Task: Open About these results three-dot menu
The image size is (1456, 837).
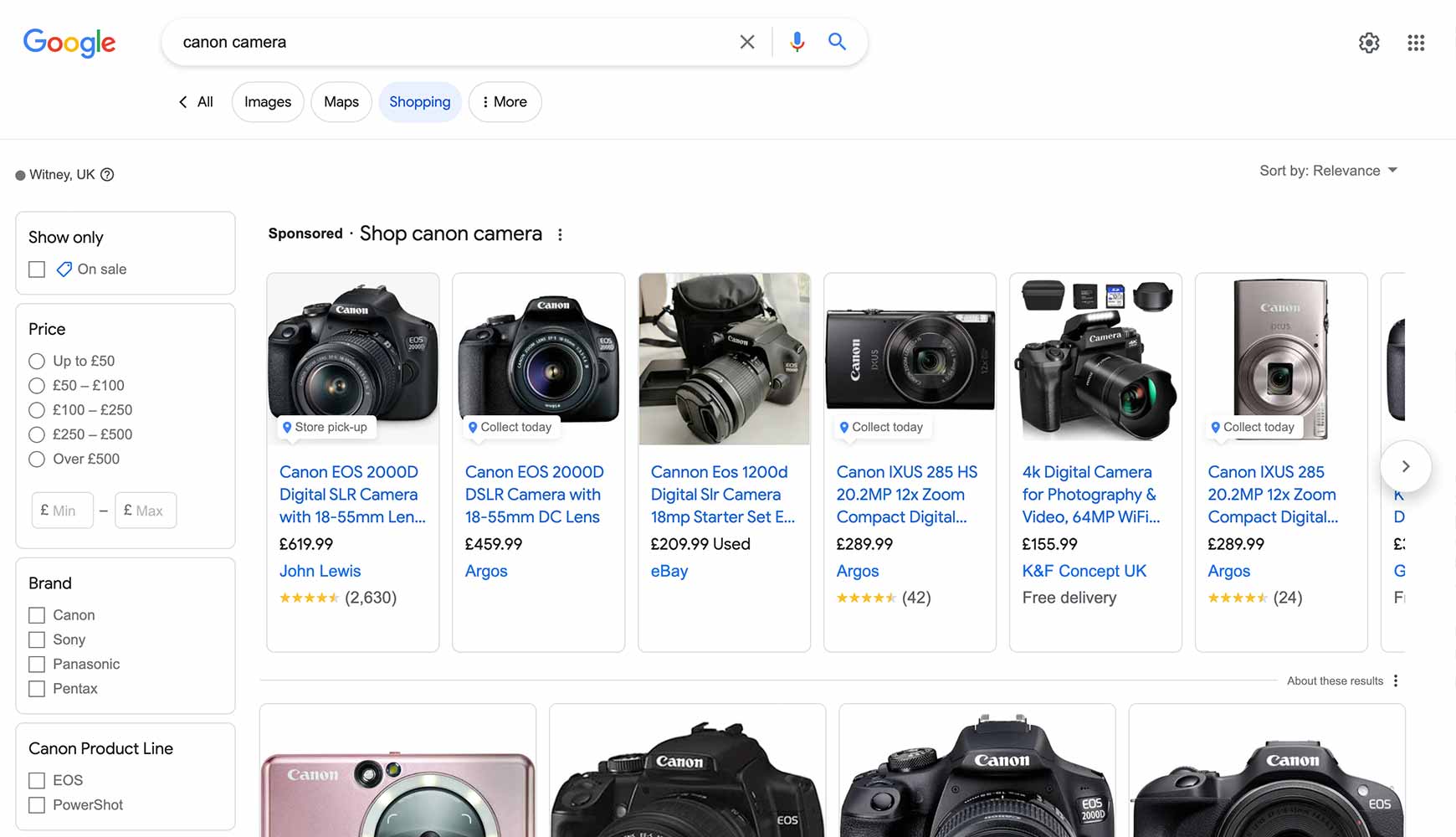Action: point(1396,680)
